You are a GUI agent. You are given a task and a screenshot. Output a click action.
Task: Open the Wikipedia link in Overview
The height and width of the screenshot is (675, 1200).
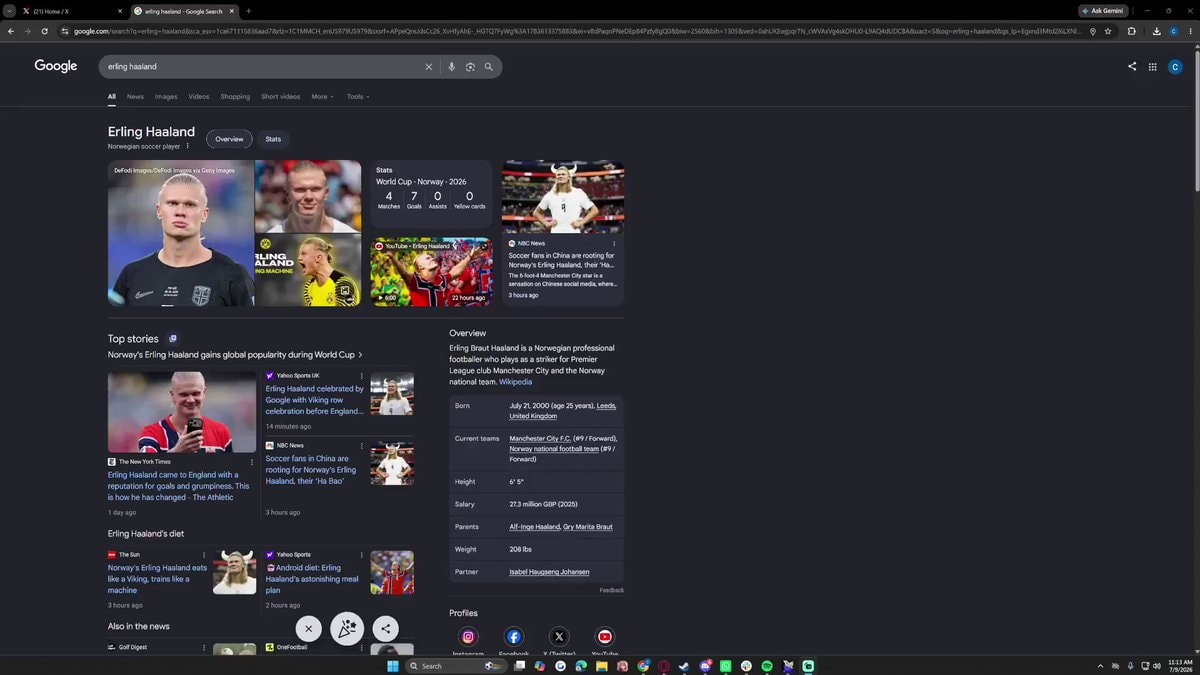pyautogui.click(x=516, y=382)
